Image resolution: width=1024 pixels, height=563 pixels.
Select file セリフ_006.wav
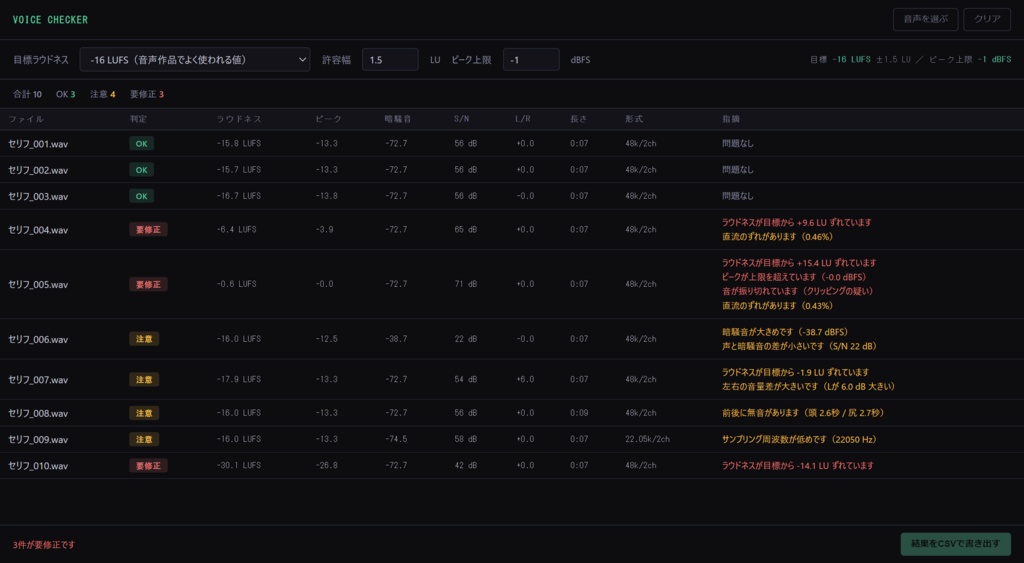(39, 340)
